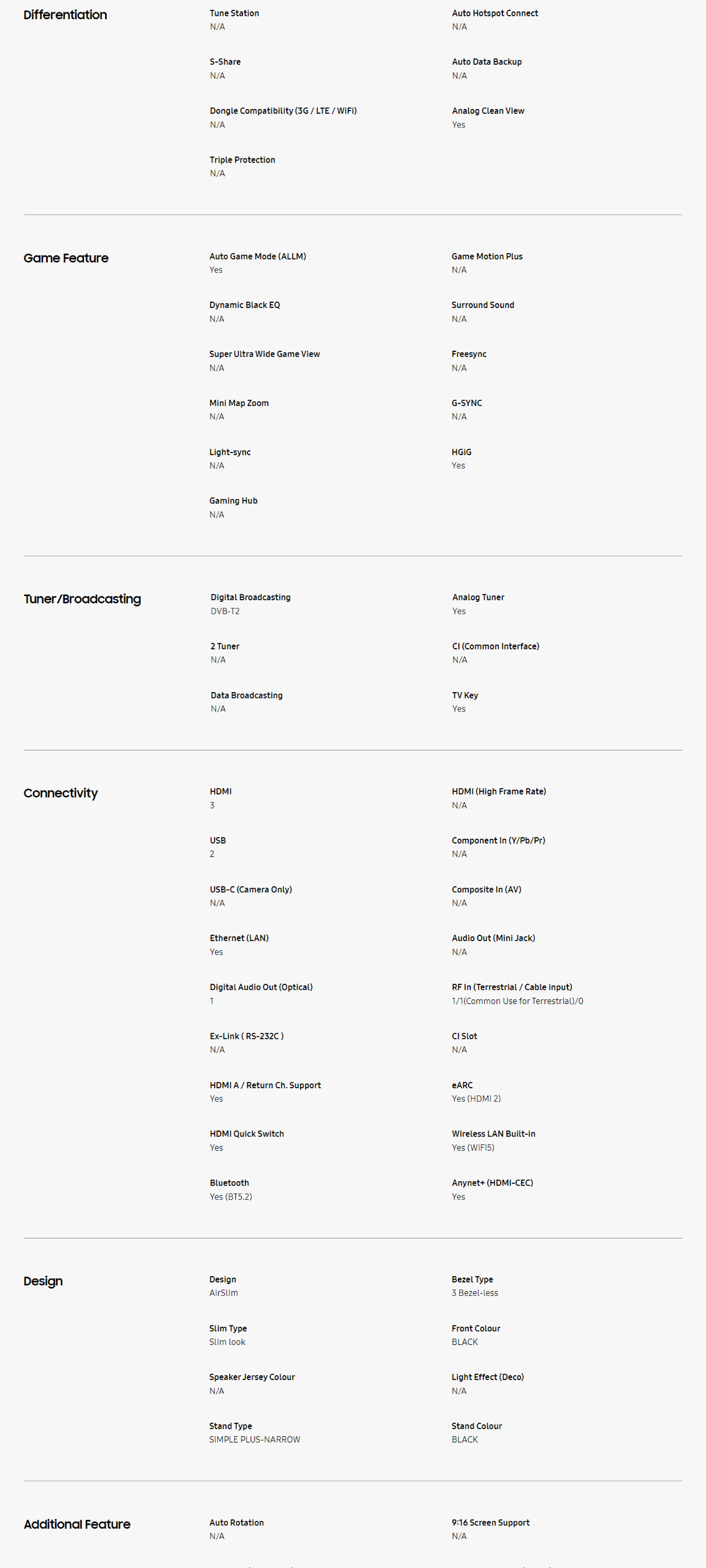706x1568 pixels.
Task: Click the HDMI (High Frame Rate) label
Action: click(x=499, y=791)
